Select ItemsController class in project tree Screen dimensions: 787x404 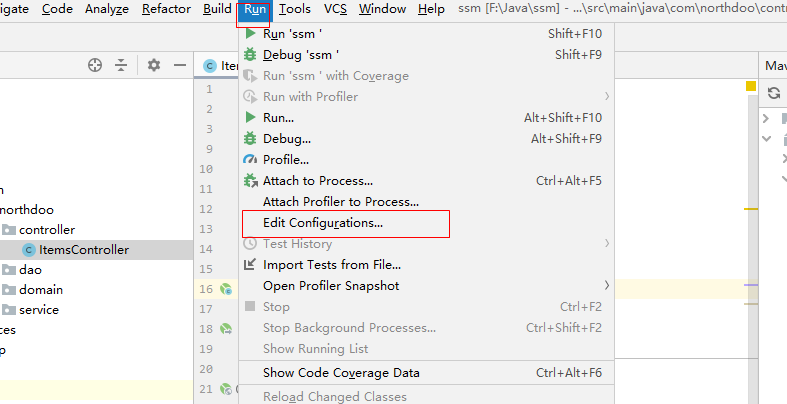[83, 249]
